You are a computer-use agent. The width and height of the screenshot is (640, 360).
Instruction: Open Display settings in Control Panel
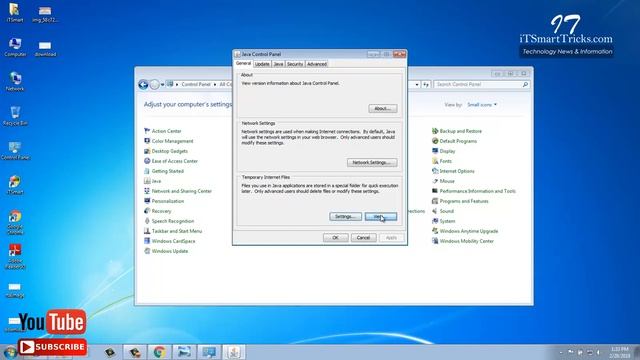click(x=443, y=151)
